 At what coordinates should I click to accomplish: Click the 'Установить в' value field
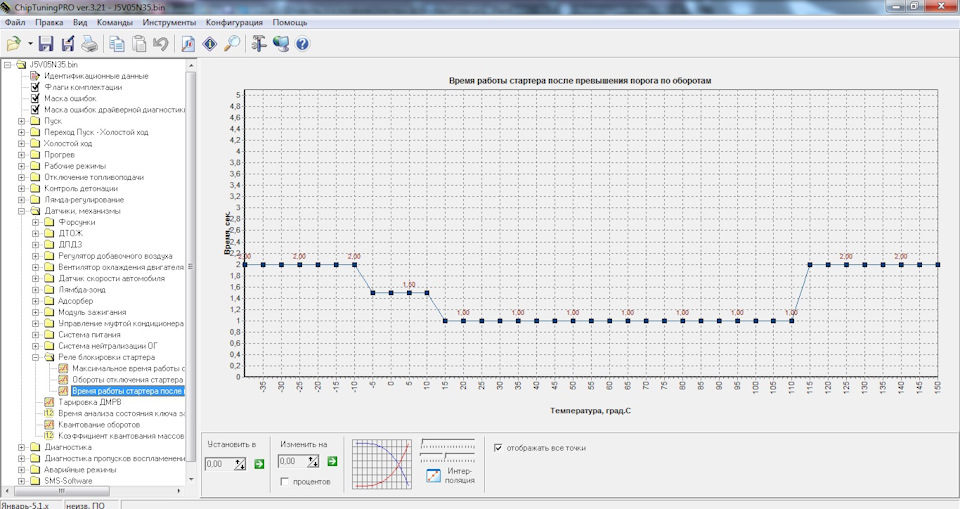(x=219, y=464)
